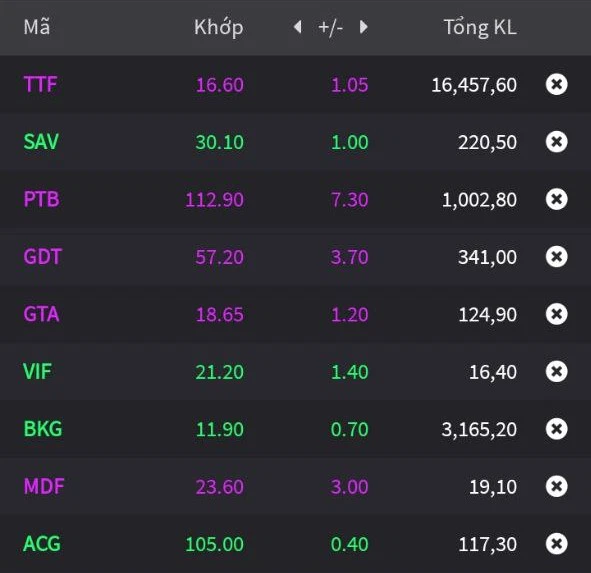The height and width of the screenshot is (573, 591).
Task: Delete ACG row with X icon
Action: click(556, 544)
